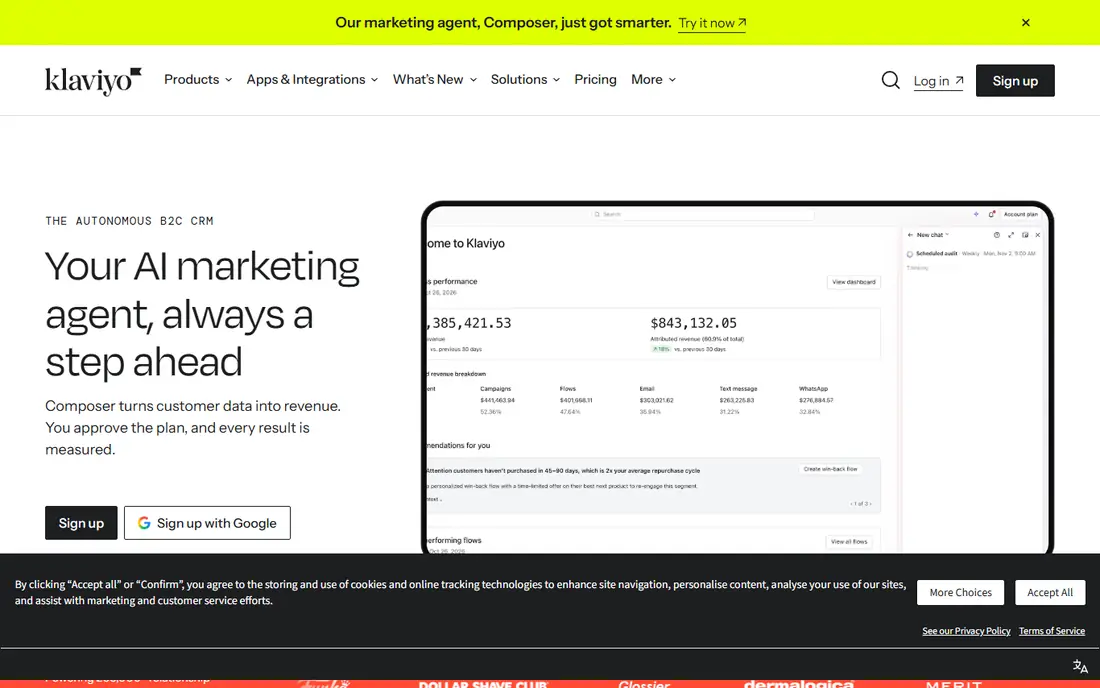Screen dimensions: 1100x688
Task: Click the Campaigns revenue column label
Action: pyautogui.click(x=495, y=389)
